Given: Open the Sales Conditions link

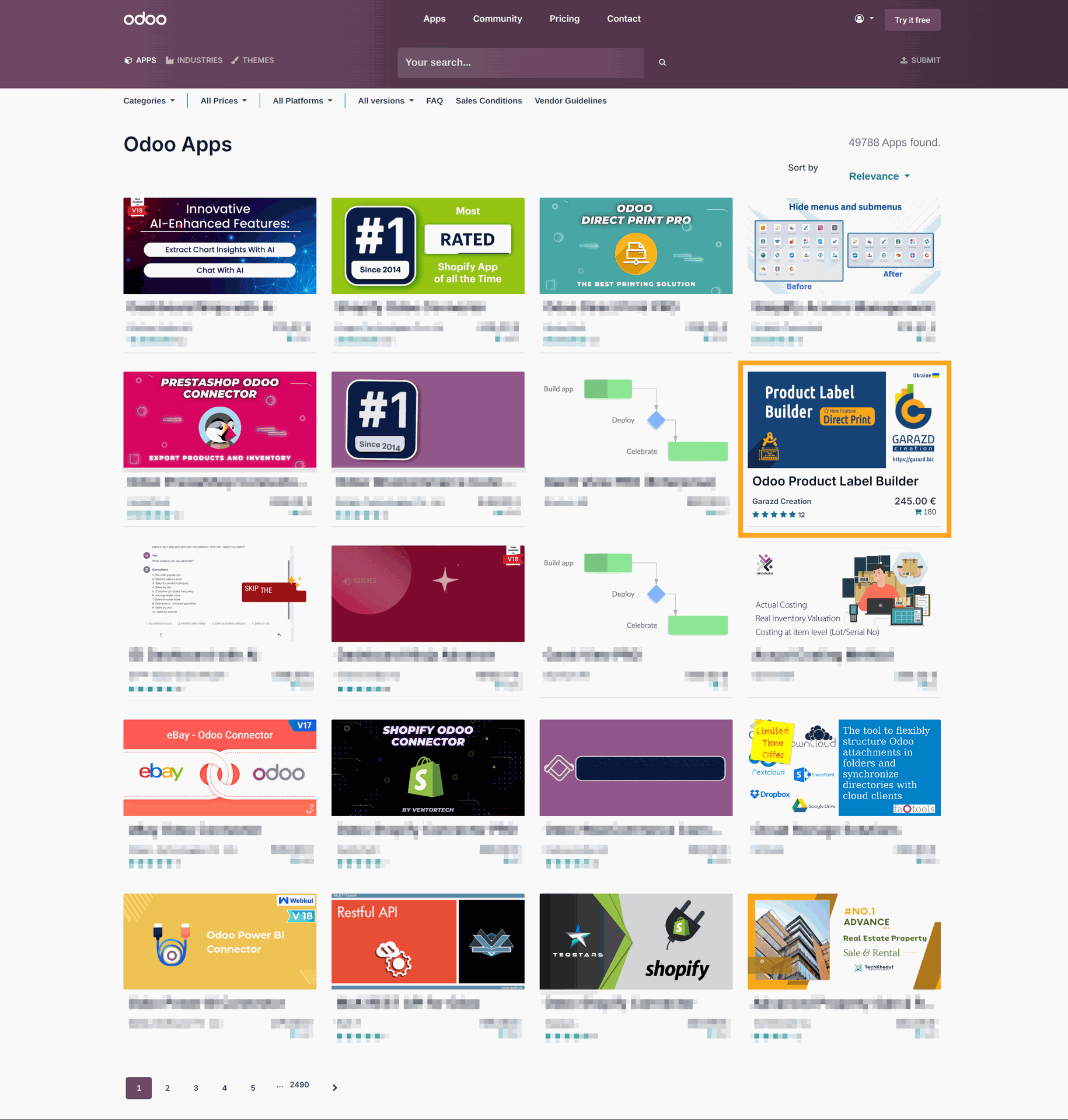Looking at the screenshot, I should click(488, 101).
